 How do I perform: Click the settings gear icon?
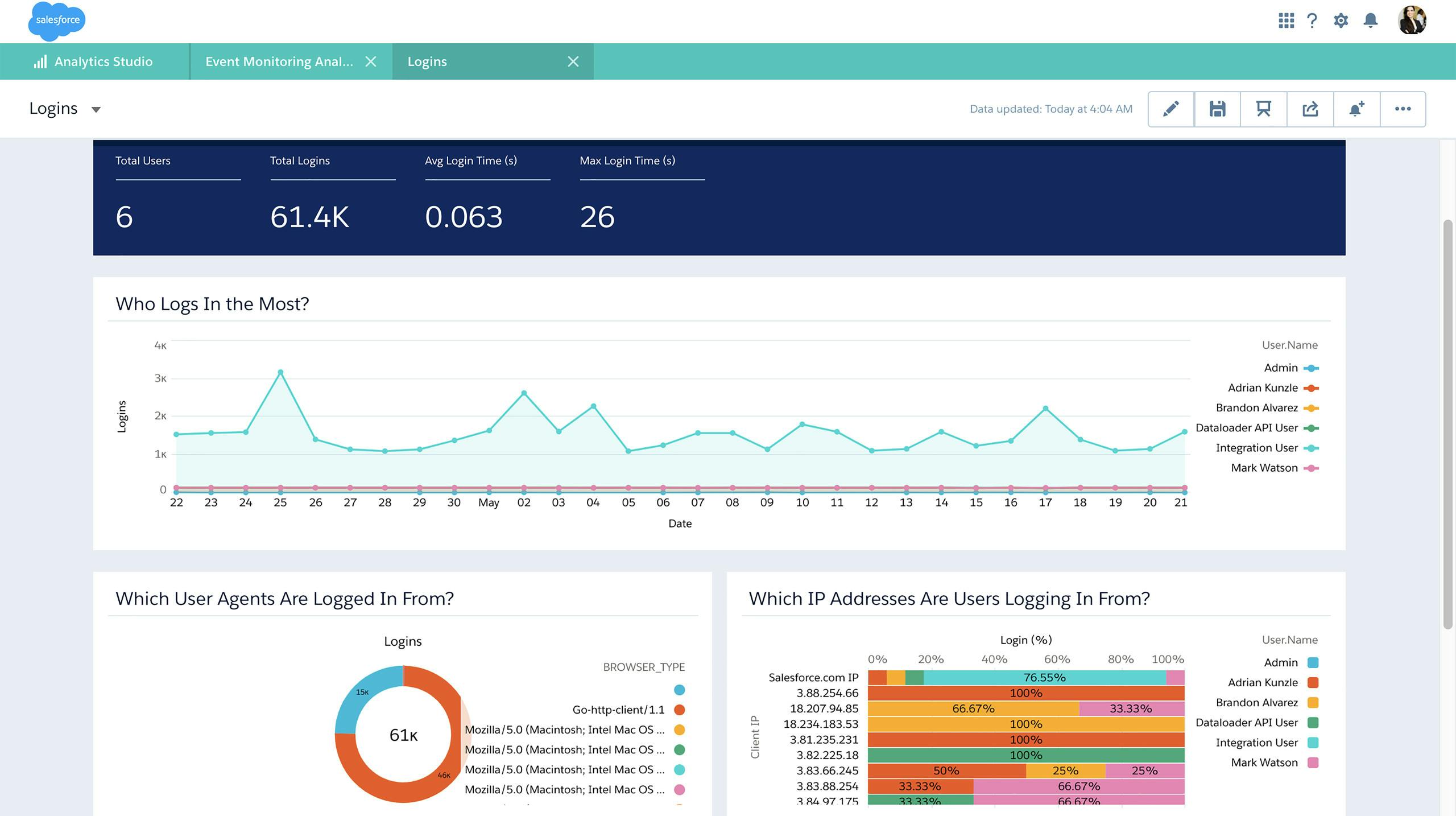click(x=1340, y=21)
